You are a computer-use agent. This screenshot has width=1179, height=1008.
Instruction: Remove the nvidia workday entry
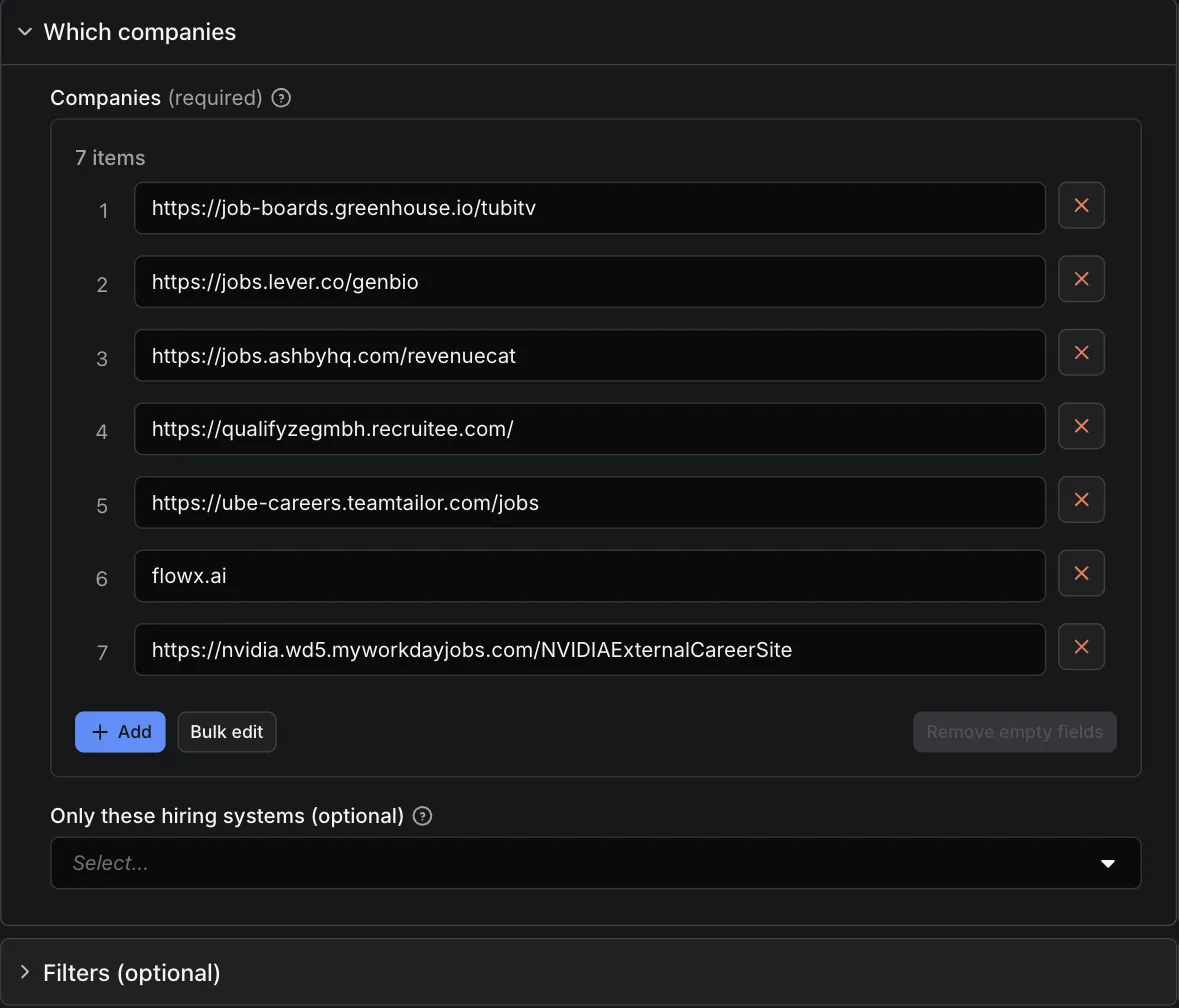tap(1081, 646)
